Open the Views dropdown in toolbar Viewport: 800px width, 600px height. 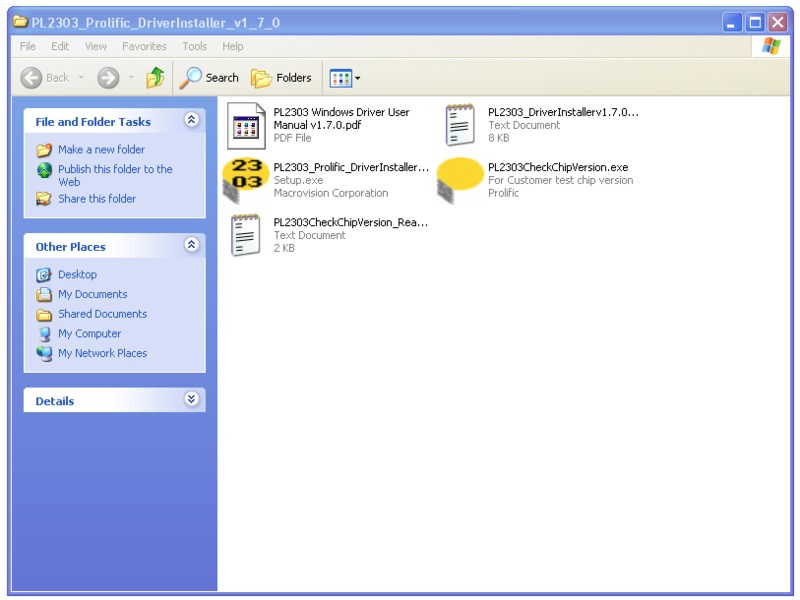click(x=345, y=78)
